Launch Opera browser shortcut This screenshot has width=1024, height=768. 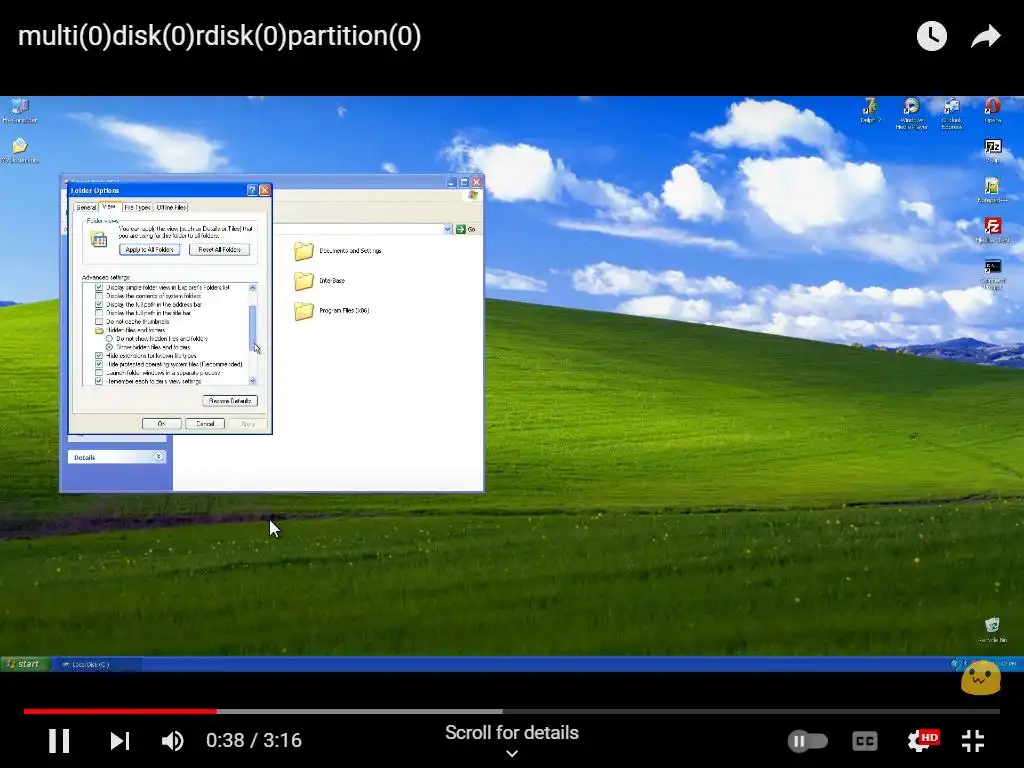coord(993,110)
